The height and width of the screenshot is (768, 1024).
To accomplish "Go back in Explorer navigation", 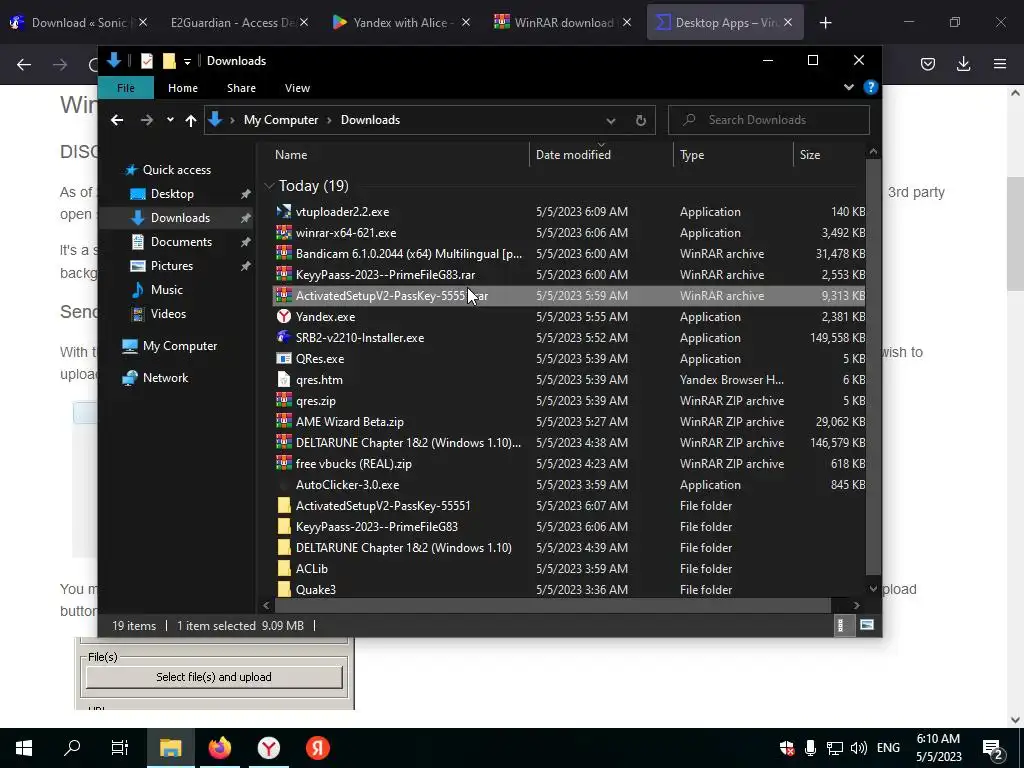I will [117, 120].
